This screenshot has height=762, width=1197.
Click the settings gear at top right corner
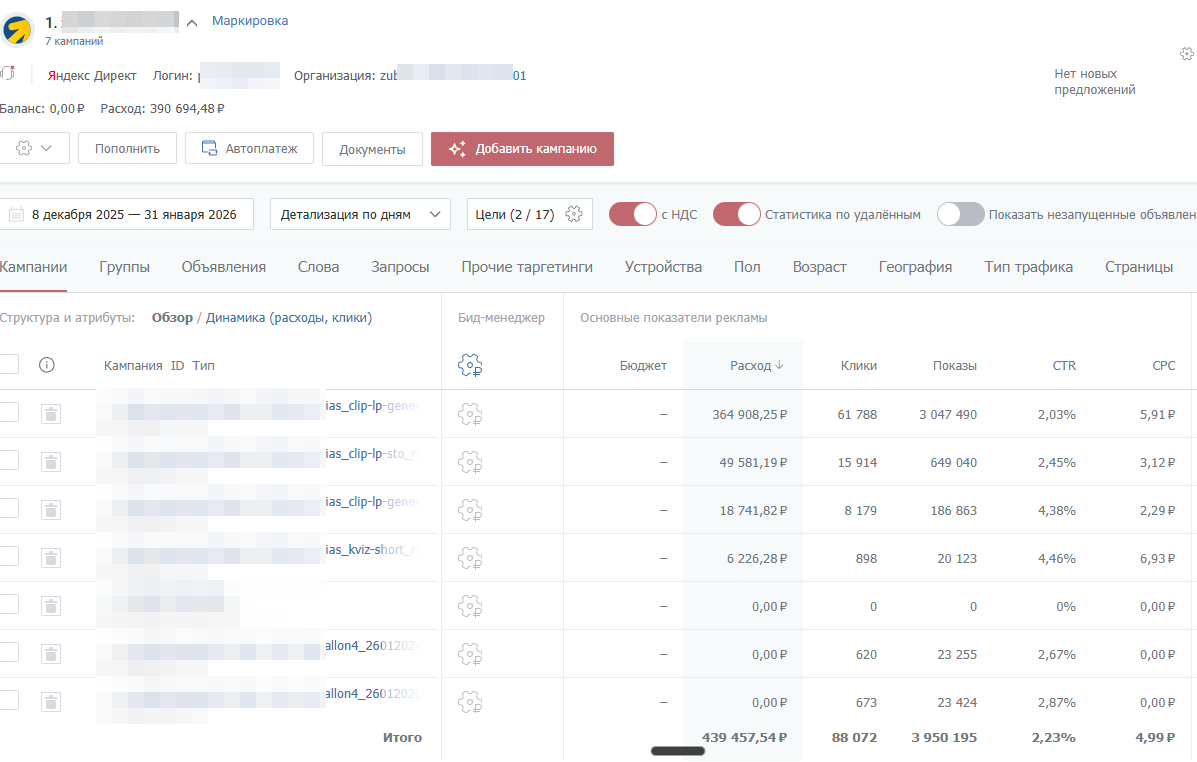[x=1187, y=54]
